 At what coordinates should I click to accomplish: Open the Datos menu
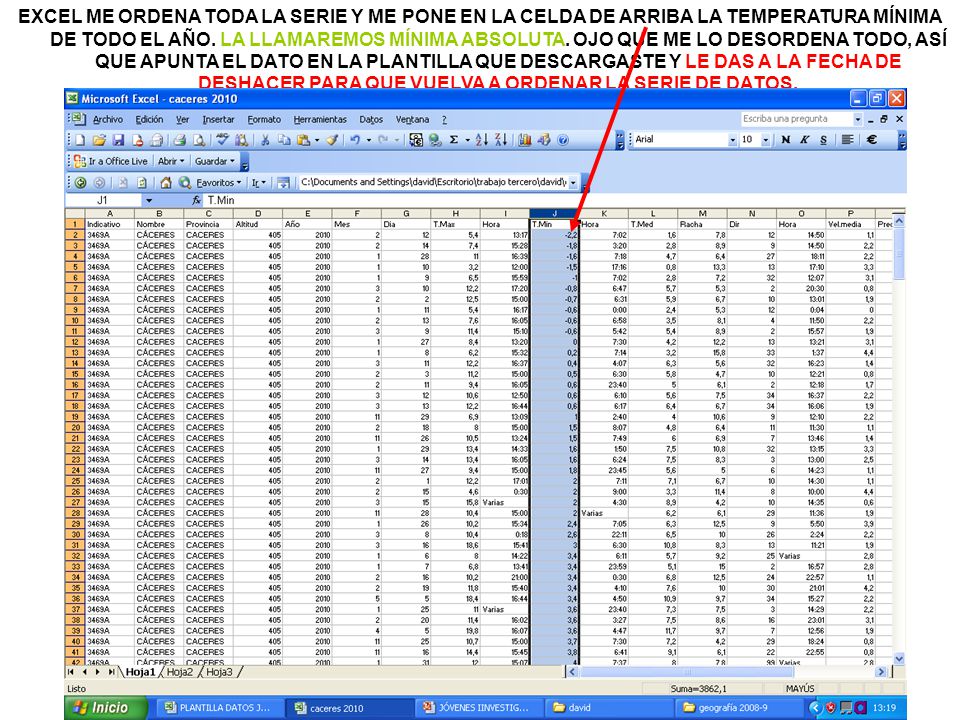371,119
